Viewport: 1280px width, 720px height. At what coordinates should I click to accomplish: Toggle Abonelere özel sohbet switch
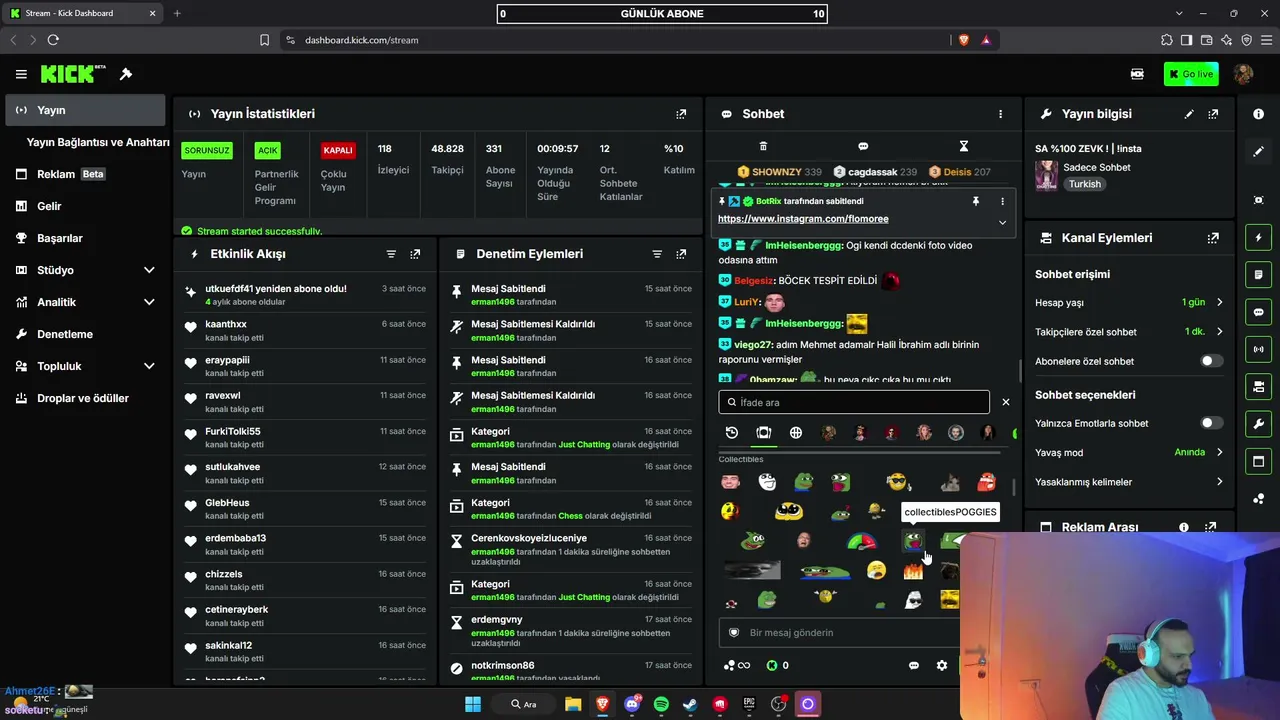pyautogui.click(x=1211, y=361)
